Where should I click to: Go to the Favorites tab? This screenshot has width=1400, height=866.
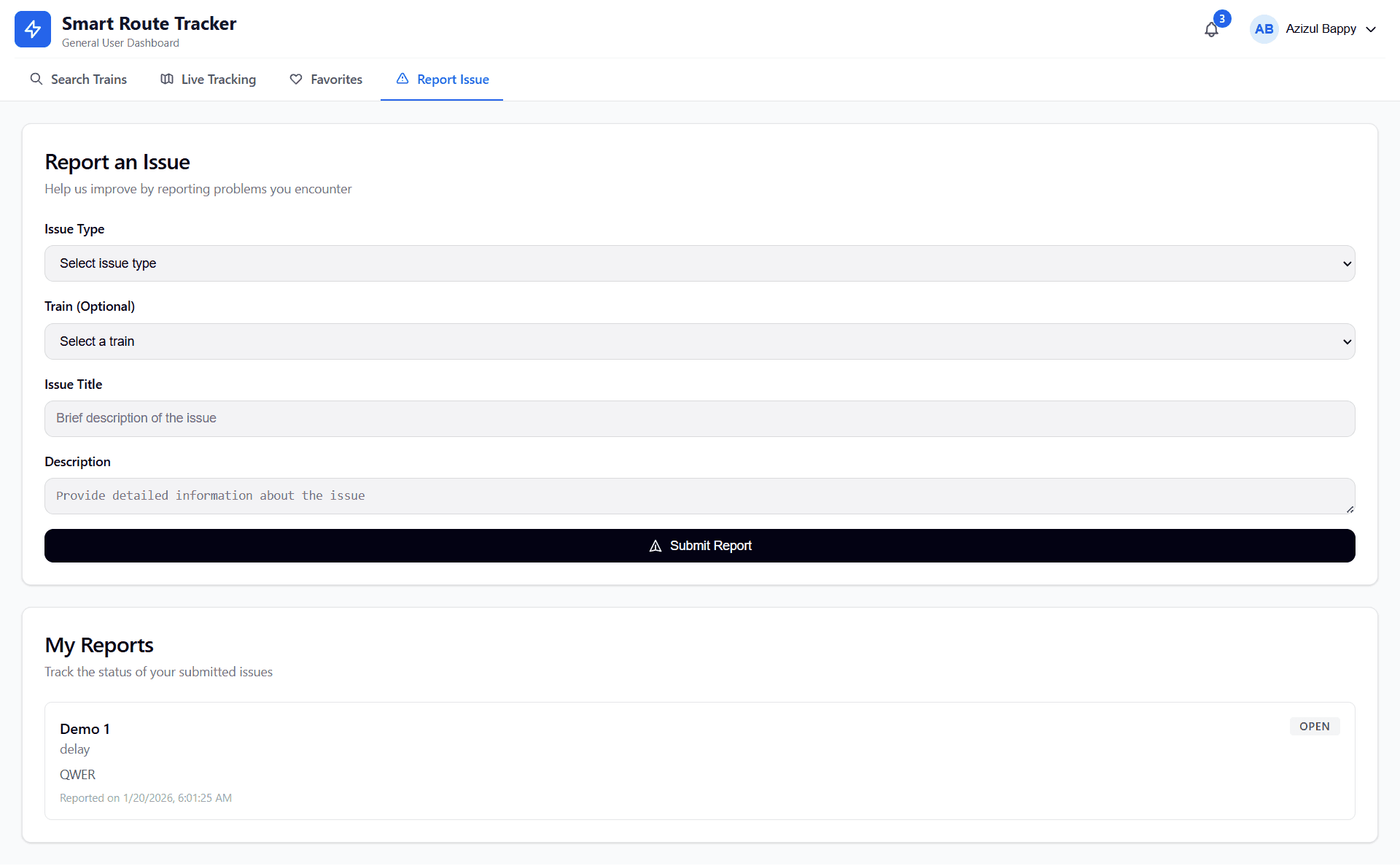point(326,80)
